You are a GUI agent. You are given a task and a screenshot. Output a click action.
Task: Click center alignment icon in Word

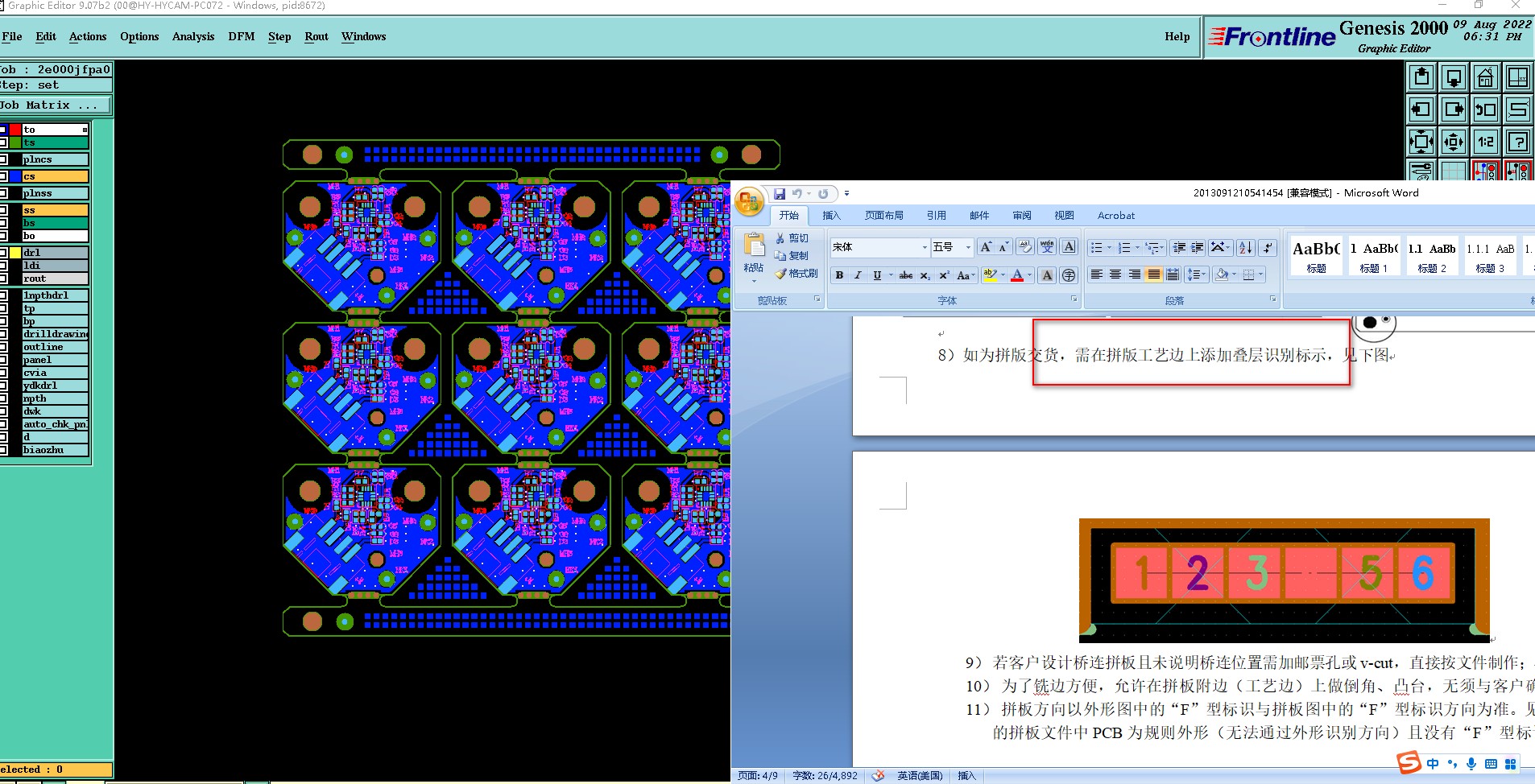pyautogui.click(x=1115, y=275)
